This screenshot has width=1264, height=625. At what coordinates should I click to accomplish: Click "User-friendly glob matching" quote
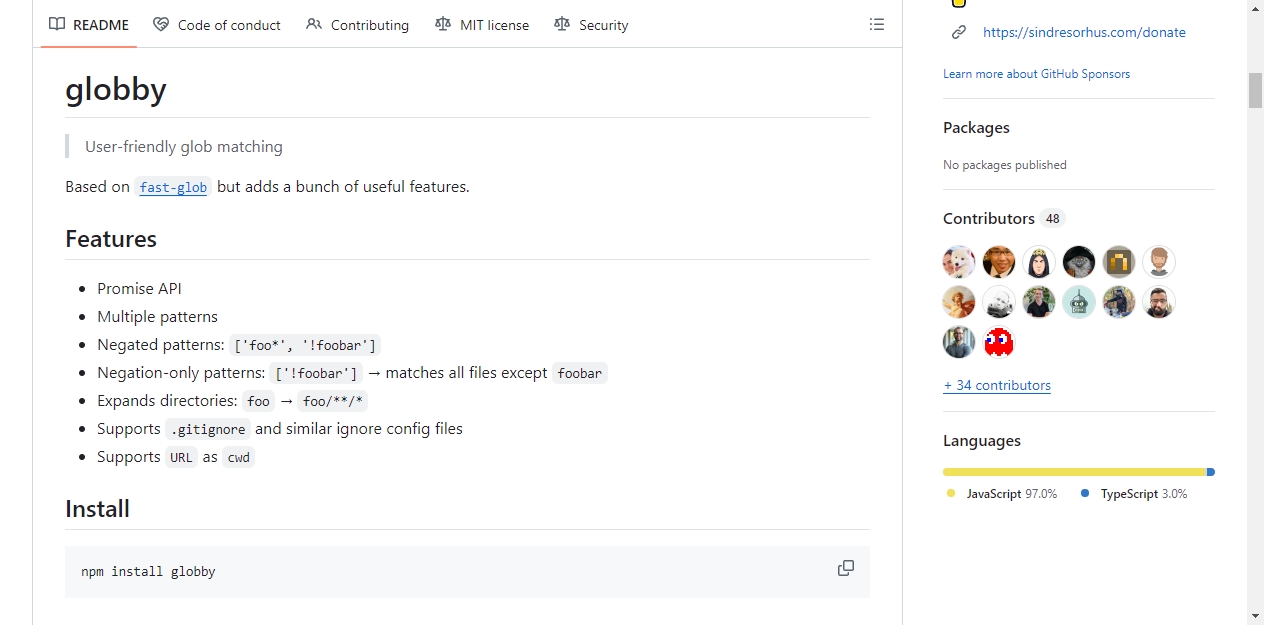tap(184, 147)
